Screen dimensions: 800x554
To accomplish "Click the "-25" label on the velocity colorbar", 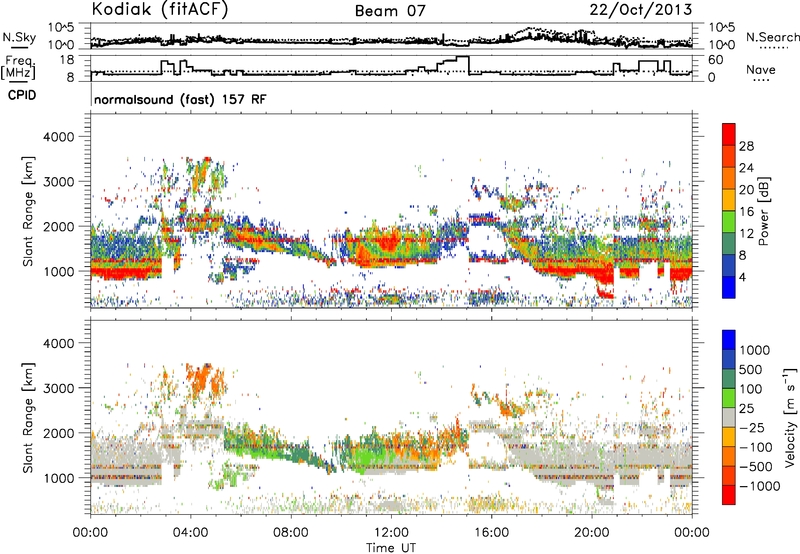I will pyautogui.click(x=754, y=427).
